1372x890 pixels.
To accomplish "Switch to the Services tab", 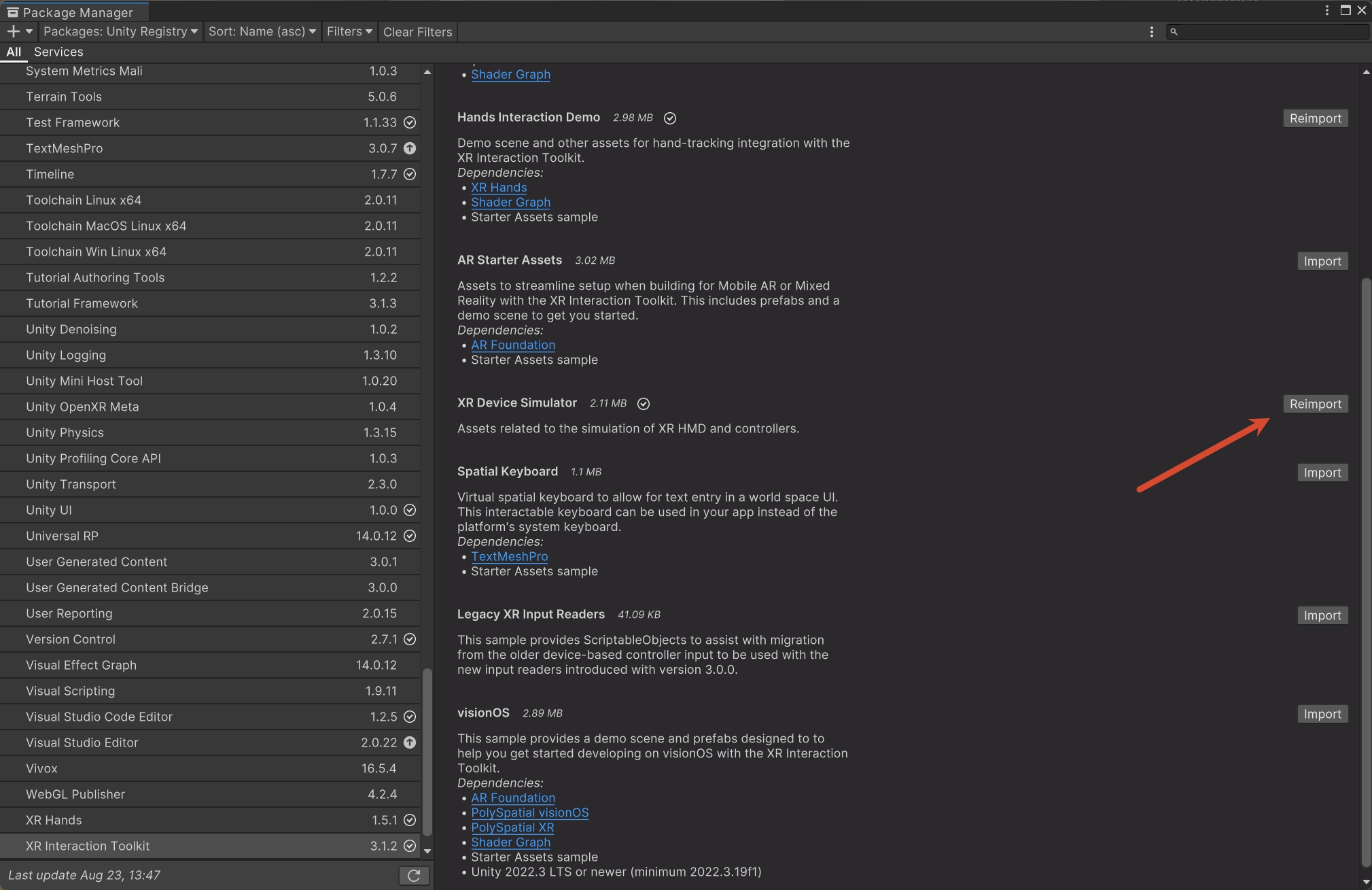I will [x=58, y=52].
